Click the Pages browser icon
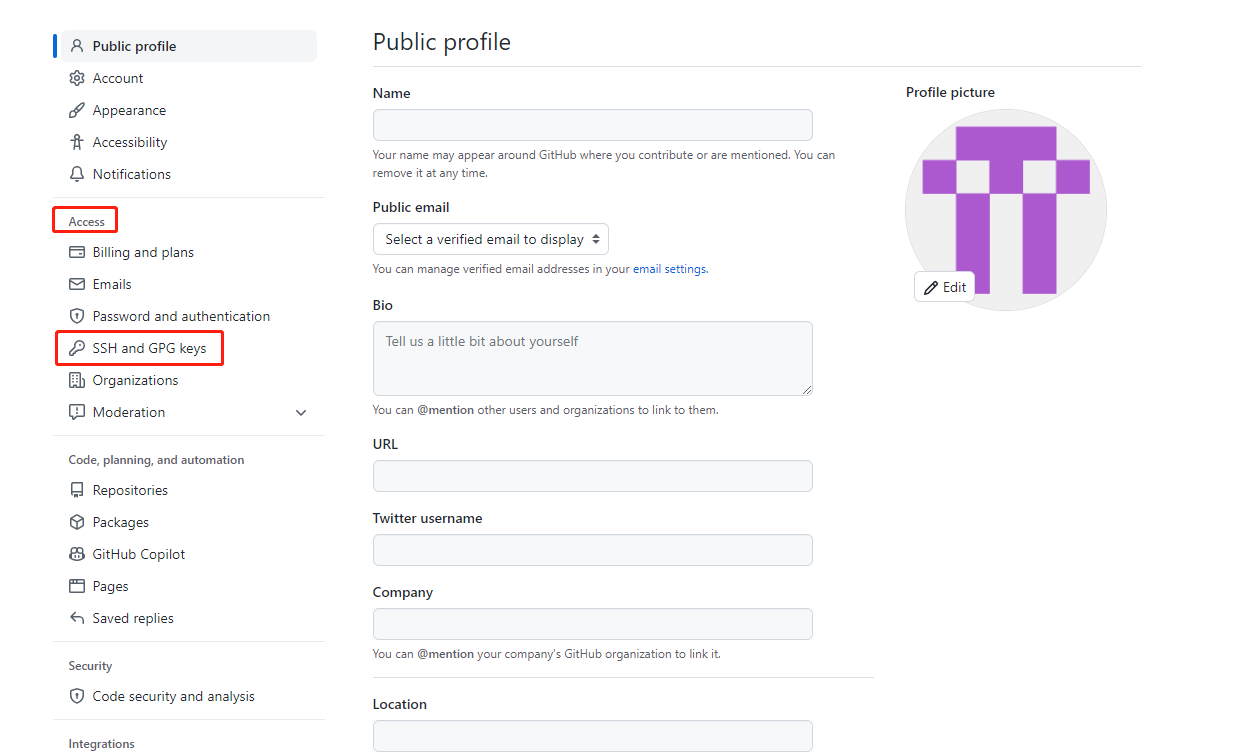Screen dimensions: 1233x753 point(77,586)
